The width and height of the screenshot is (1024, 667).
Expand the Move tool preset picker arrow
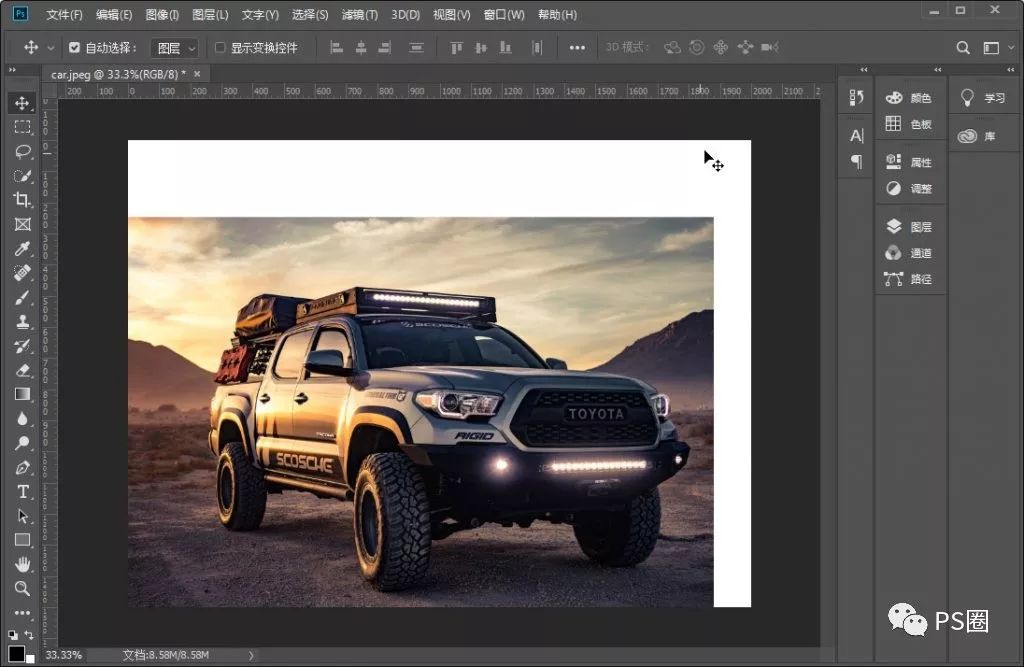(50, 48)
